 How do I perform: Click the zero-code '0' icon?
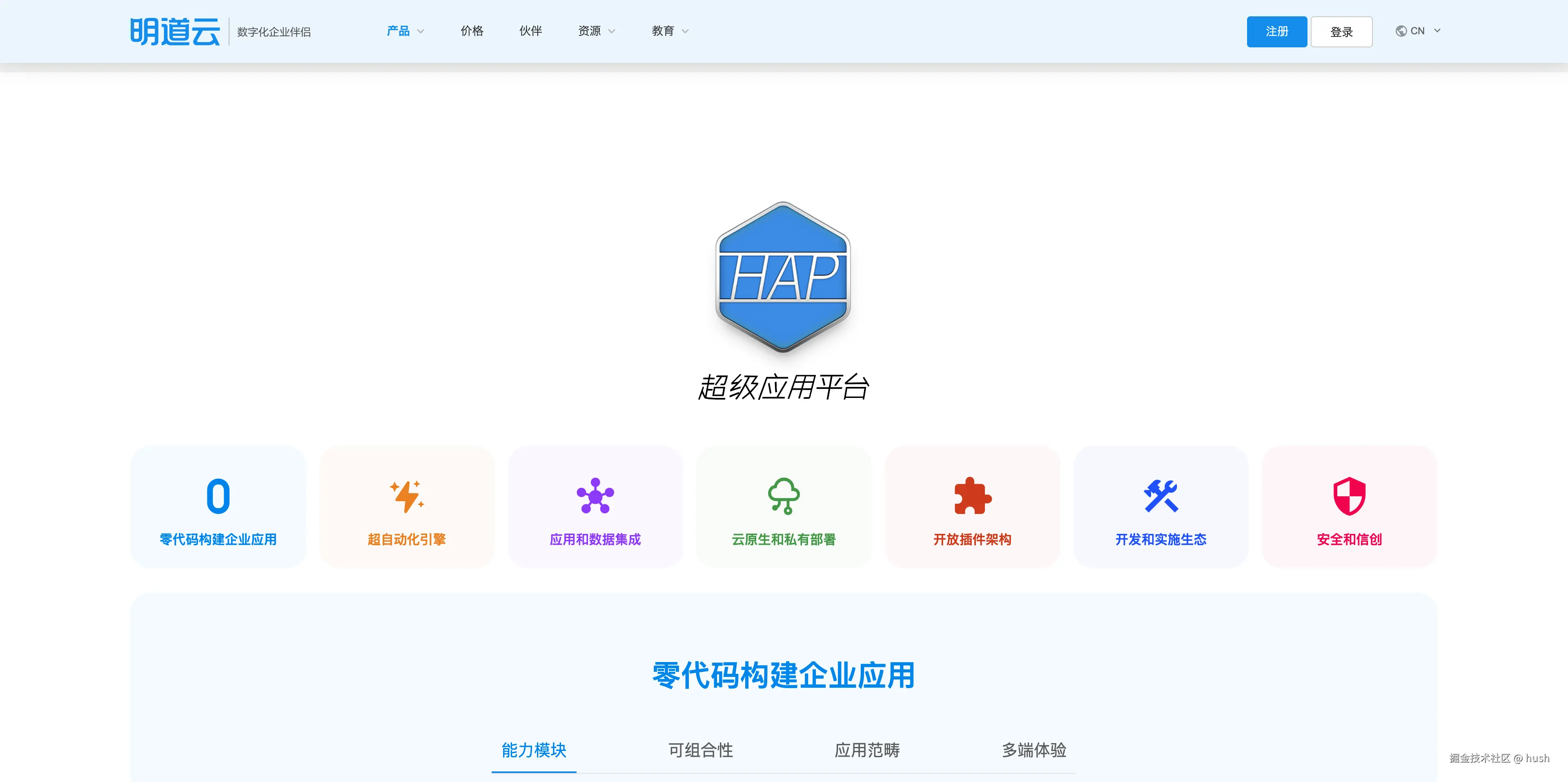[x=218, y=496]
